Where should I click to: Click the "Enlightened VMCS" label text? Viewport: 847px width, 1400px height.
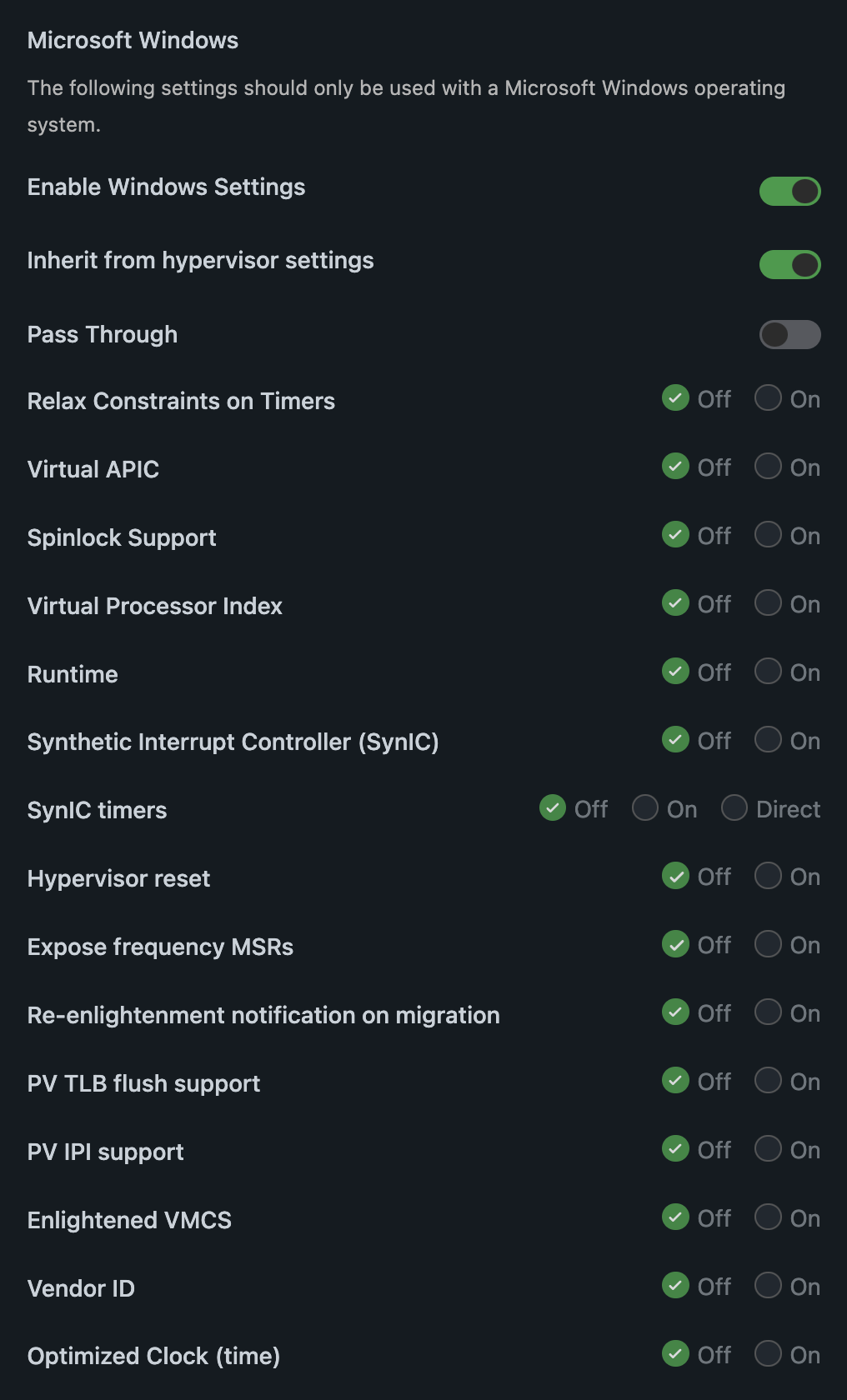129,1220
